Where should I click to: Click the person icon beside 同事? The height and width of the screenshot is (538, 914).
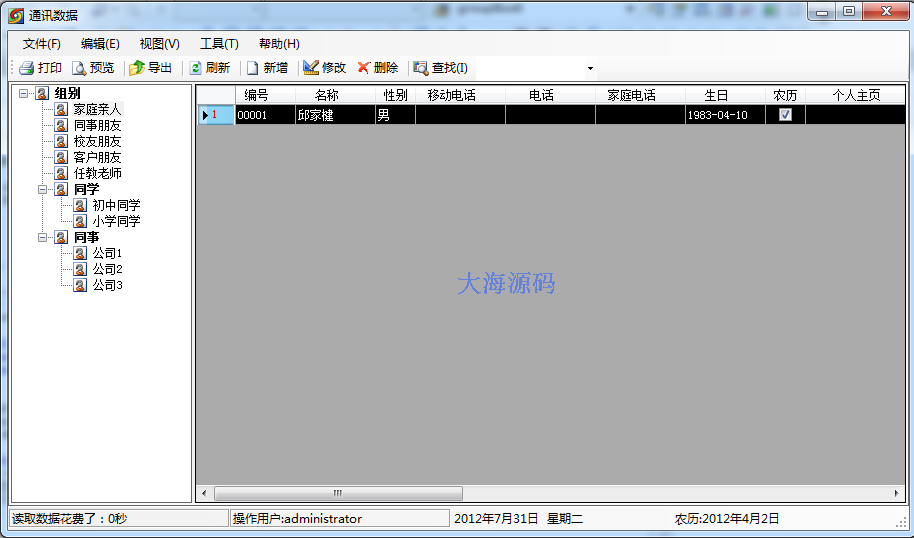click(61, 237)
